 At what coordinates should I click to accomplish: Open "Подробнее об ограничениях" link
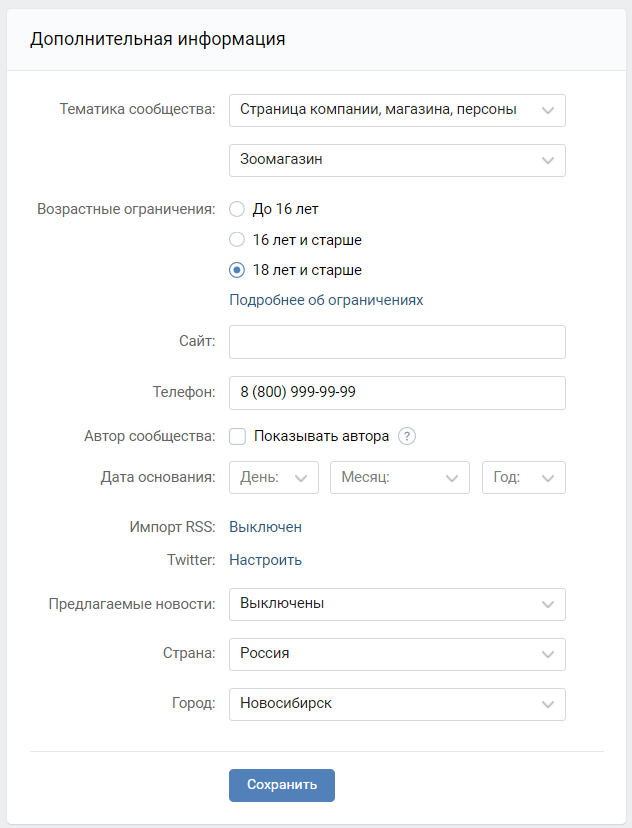tap(326, 300)
